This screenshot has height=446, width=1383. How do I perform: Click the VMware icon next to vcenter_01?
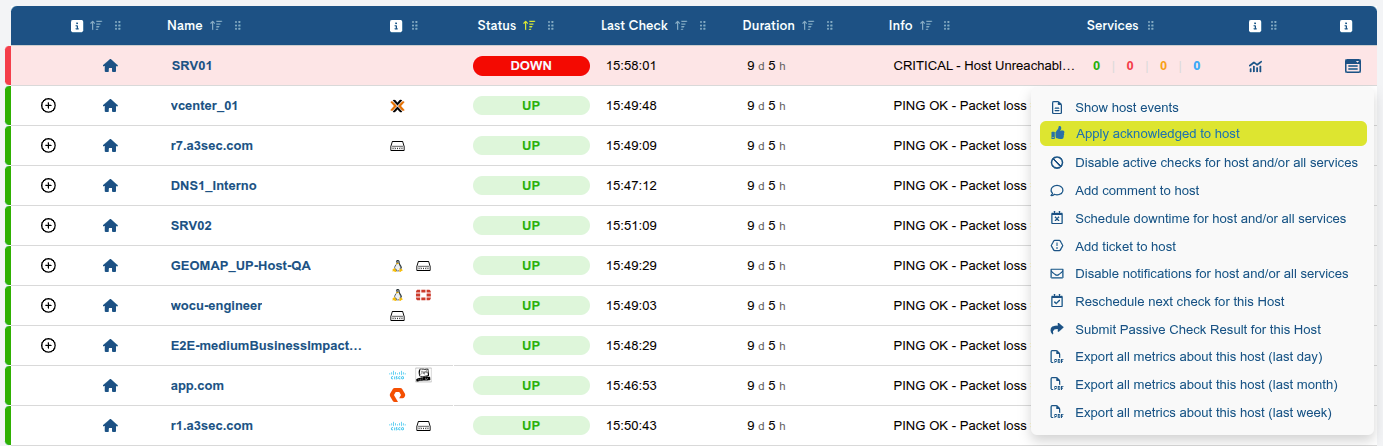pos(397,105)
